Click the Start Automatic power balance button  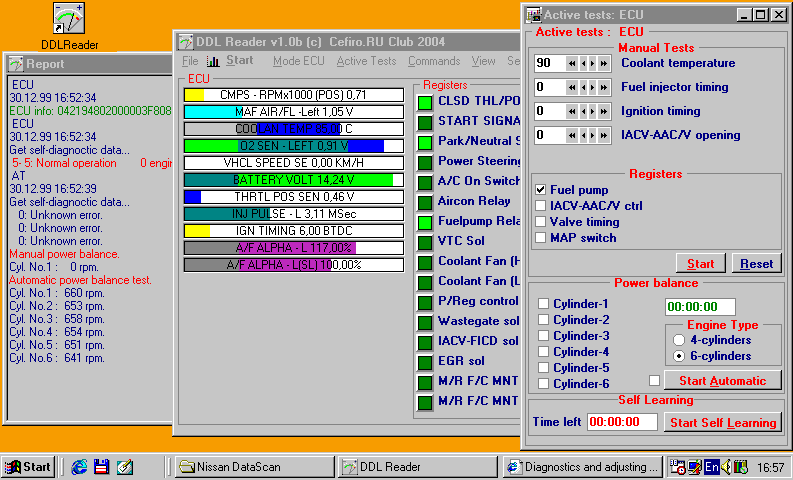click(722, 381)
